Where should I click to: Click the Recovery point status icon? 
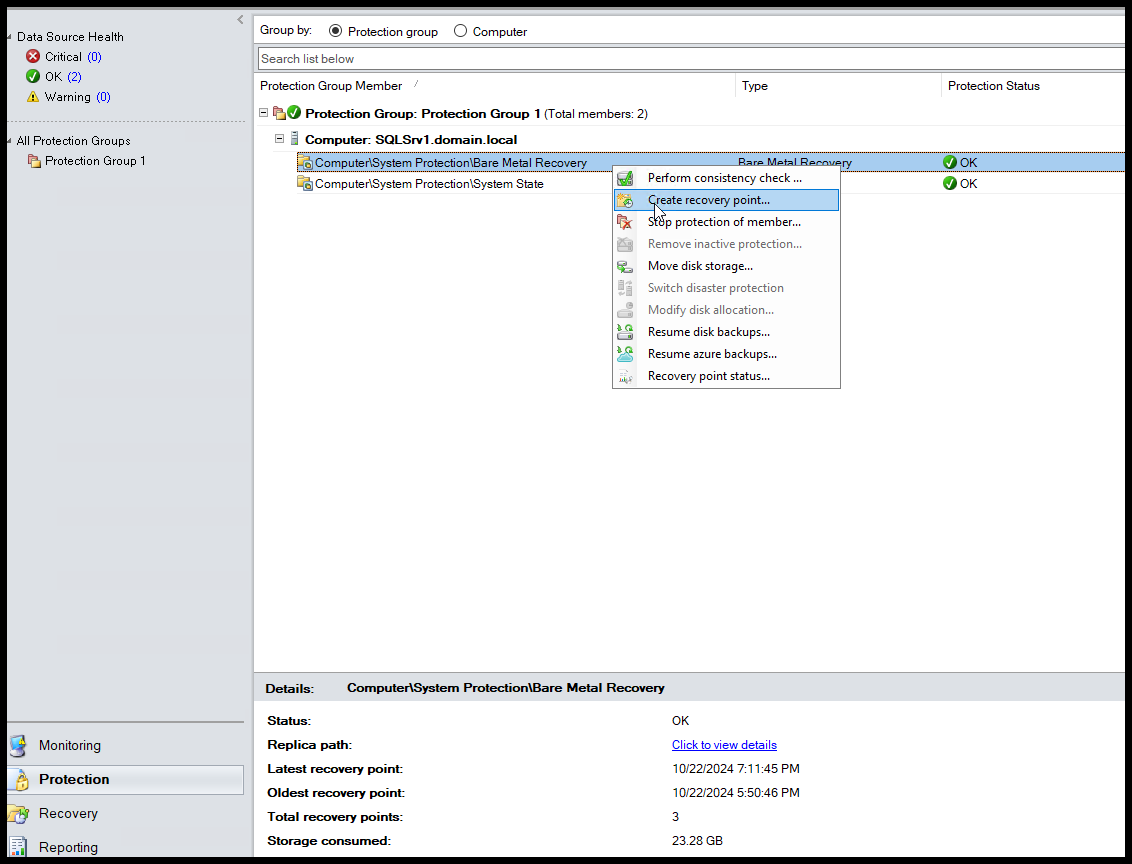tap(625, 376)
